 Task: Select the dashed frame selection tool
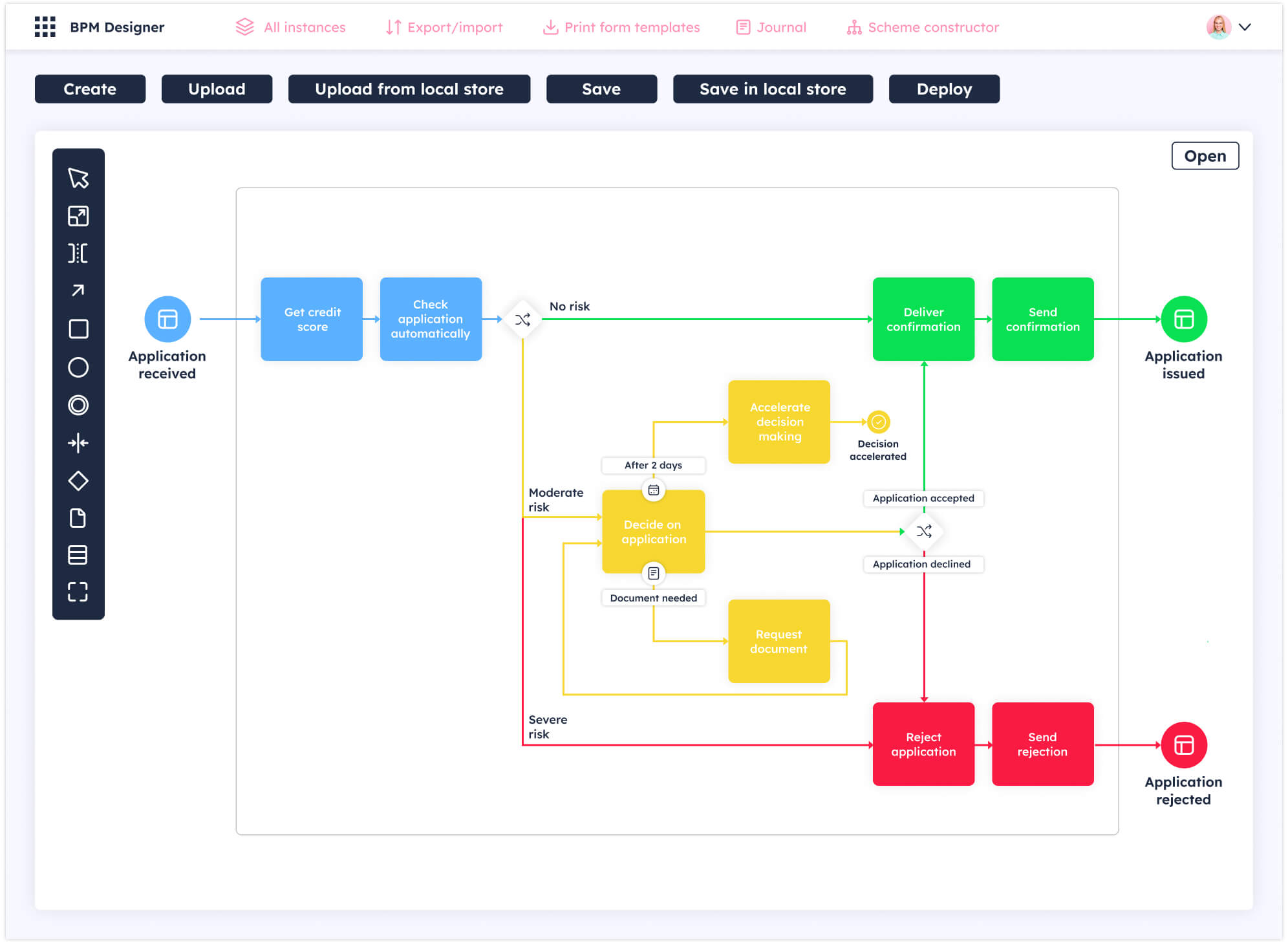click(x=78, y=592)
